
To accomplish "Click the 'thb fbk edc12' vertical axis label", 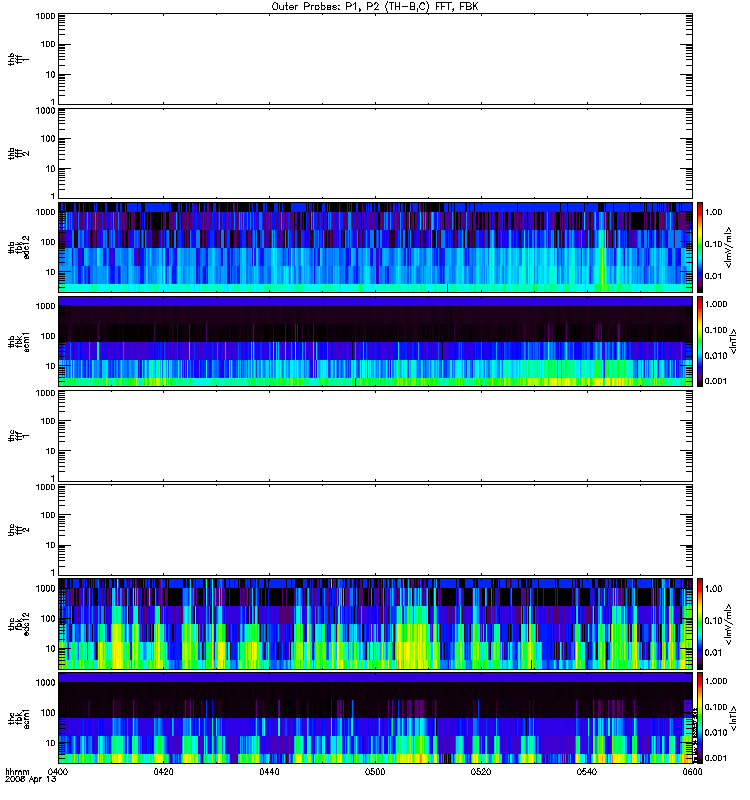I will coord(18,247).
